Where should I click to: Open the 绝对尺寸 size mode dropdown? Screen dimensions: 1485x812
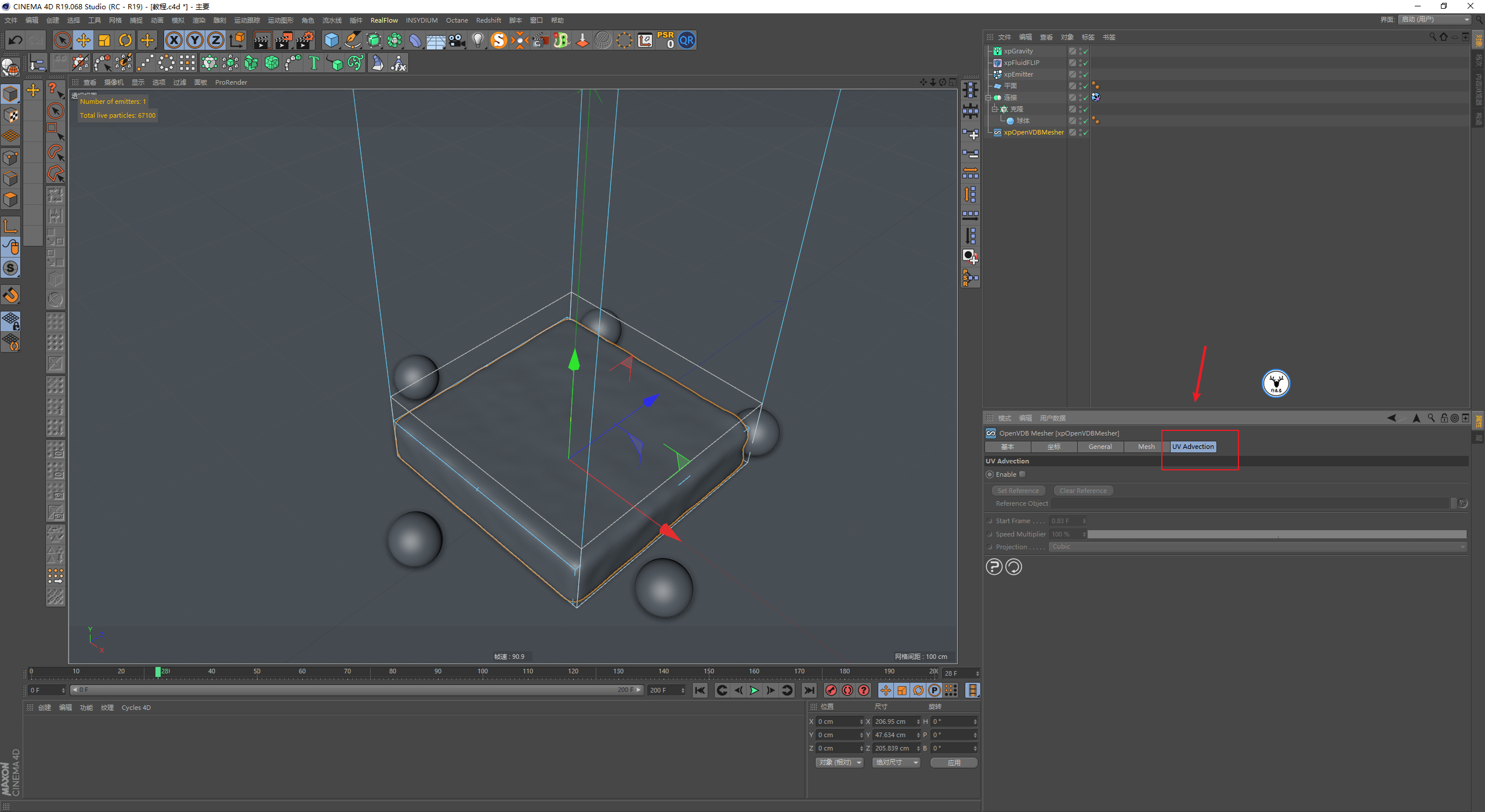click(x=896, y=763)
